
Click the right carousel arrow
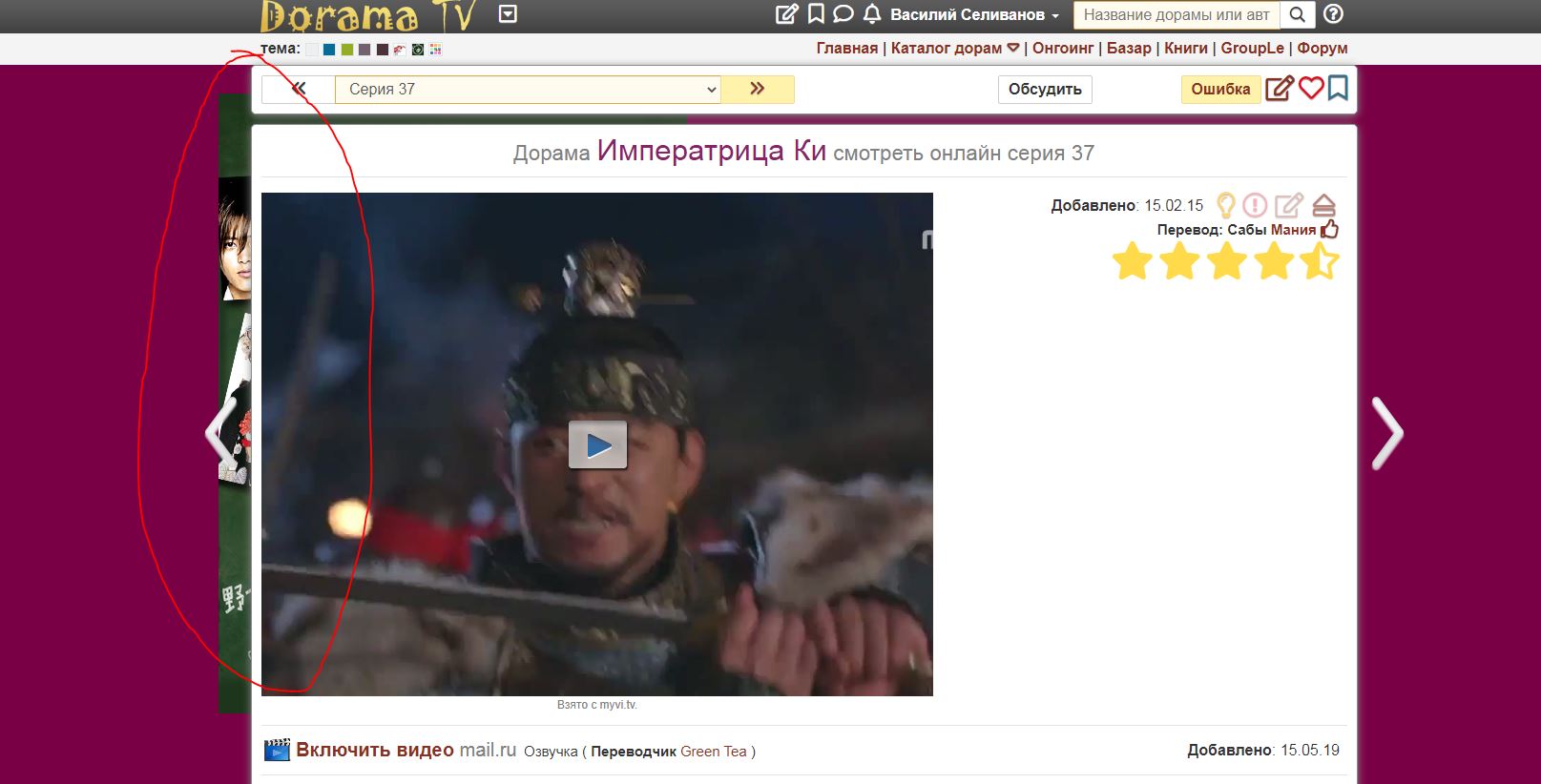[x=1387, y=433]
